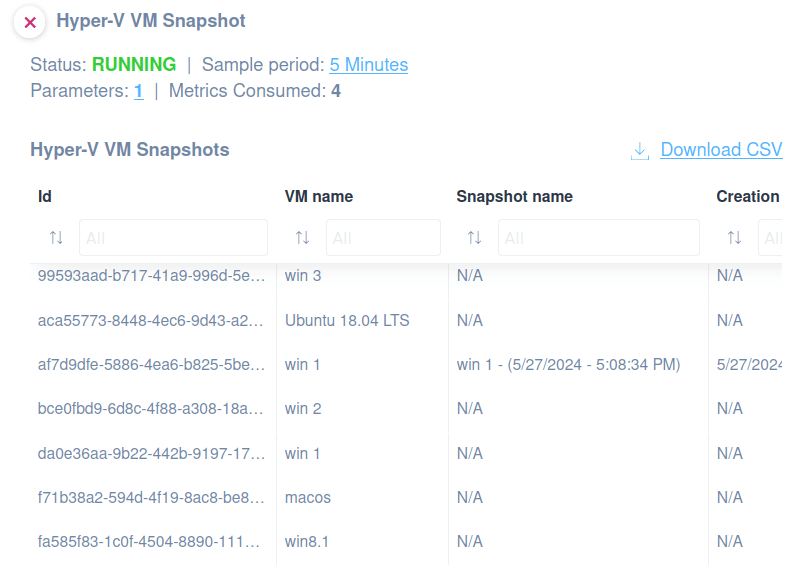Click Snapshot name N/A in the macos row
The height and width of the screenshot is (574, 807).
[x=470, y=498]
